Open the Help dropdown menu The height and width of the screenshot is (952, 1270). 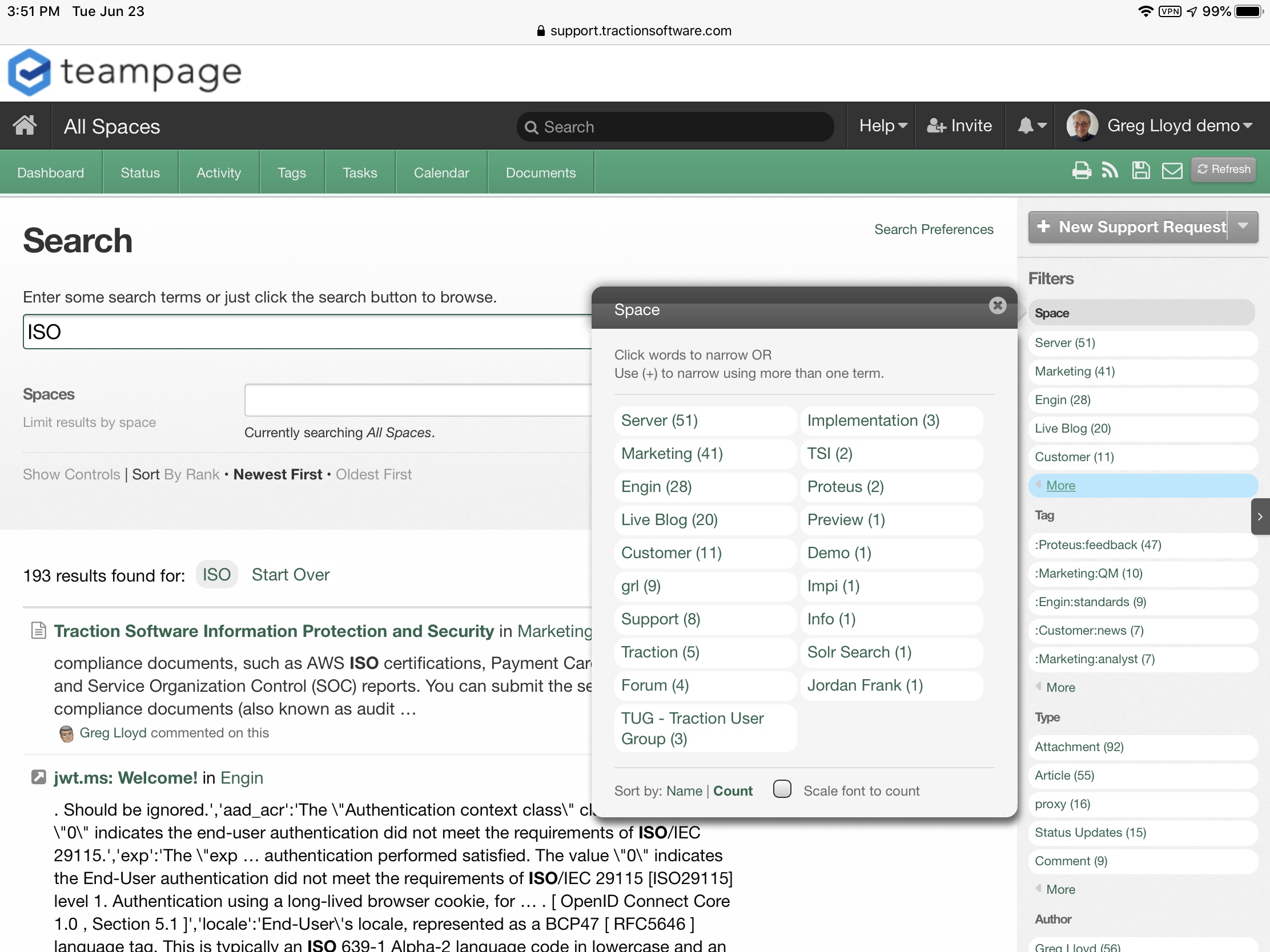[x=882, y=125]
